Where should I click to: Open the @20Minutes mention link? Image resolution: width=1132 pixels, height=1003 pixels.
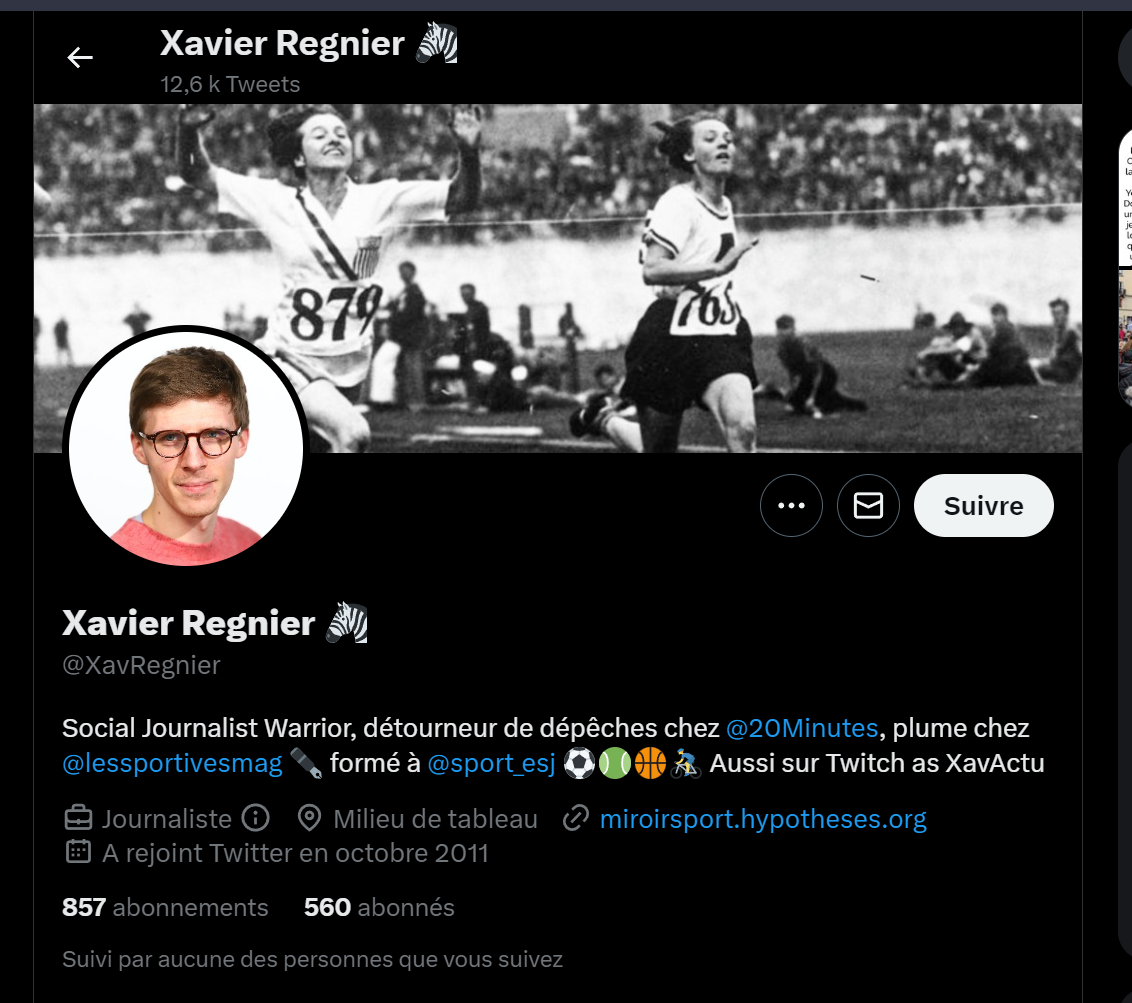coord(801,728)
